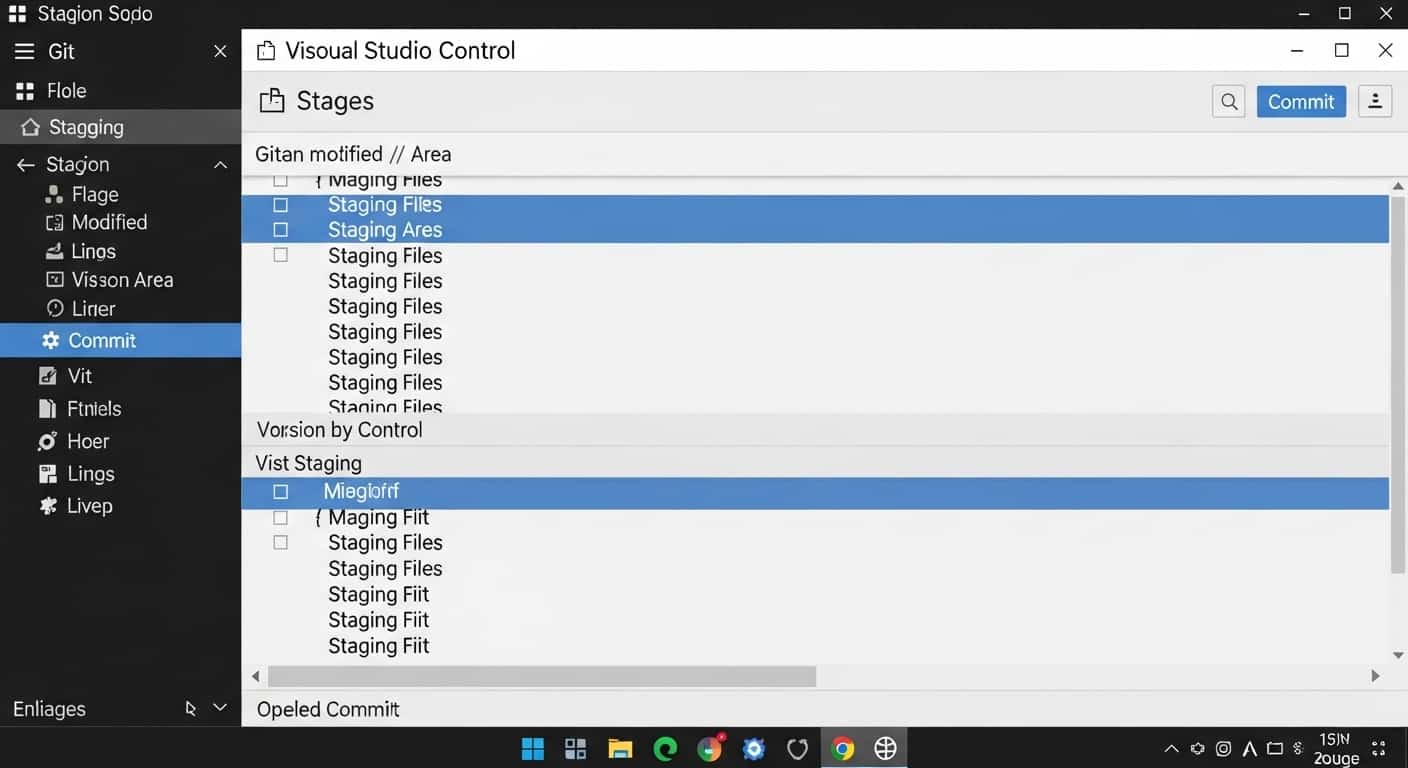Open the Liner clock icon in sidebar
Image resolution: width=1408 pixels, height=768 pixels.
pyautogui.click(x=55, y=308)
